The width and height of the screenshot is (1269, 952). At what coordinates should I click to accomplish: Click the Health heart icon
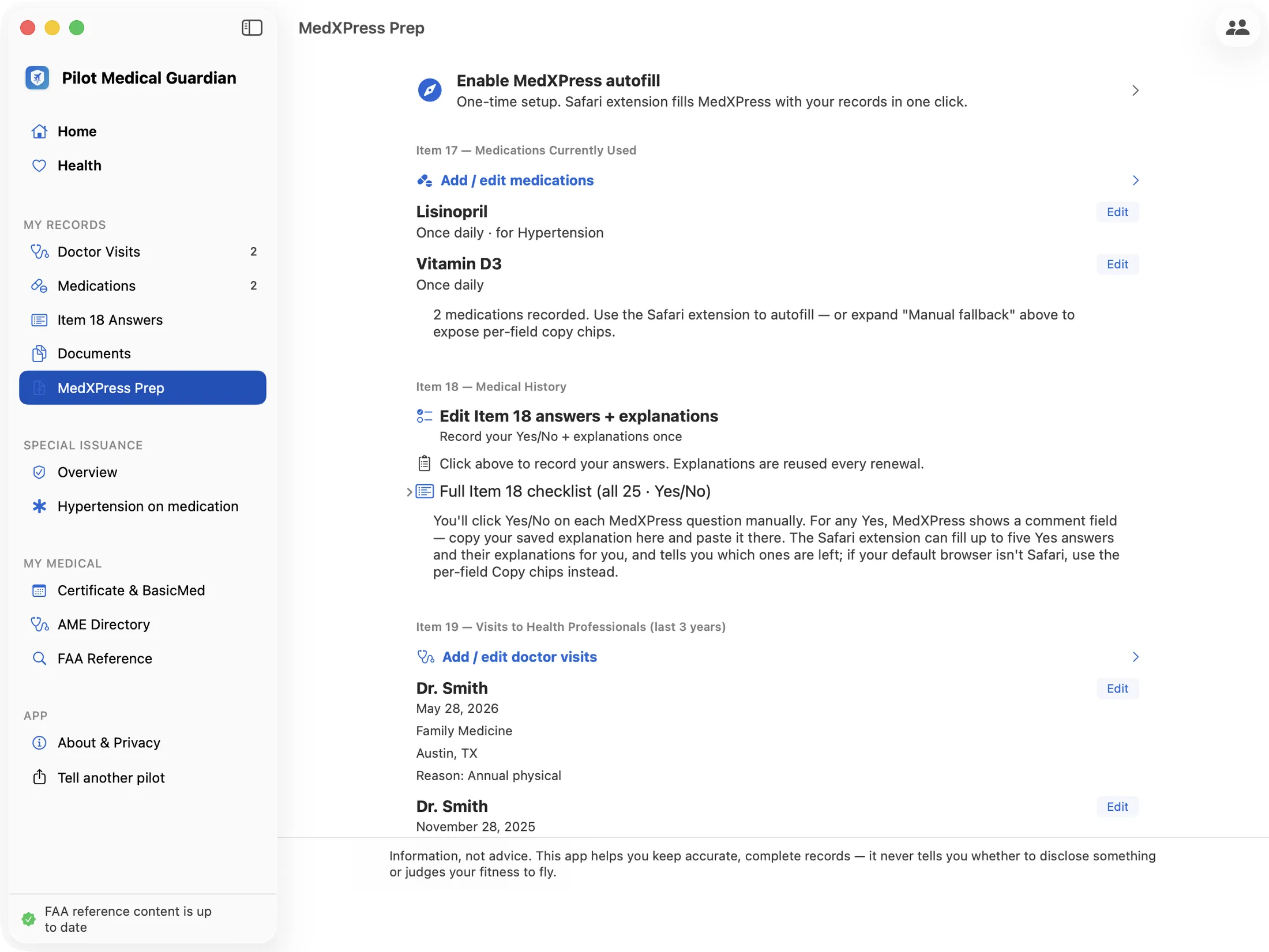pos(39,165)
